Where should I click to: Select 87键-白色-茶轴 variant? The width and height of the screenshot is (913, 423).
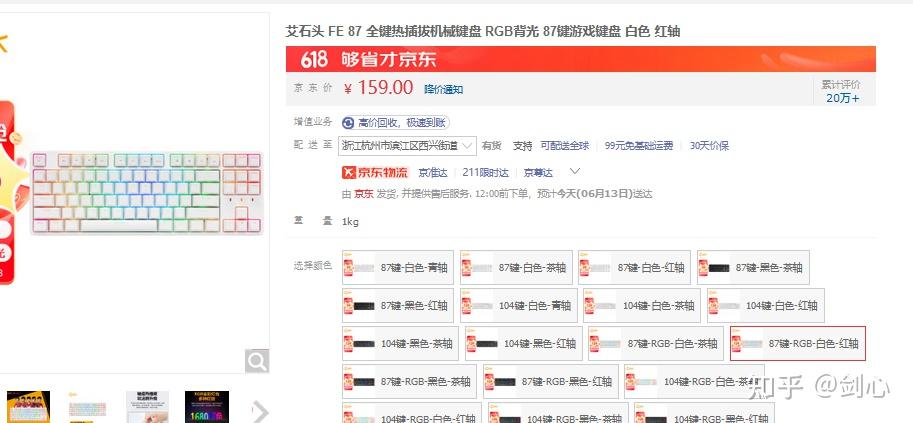[x=516, y=267]
